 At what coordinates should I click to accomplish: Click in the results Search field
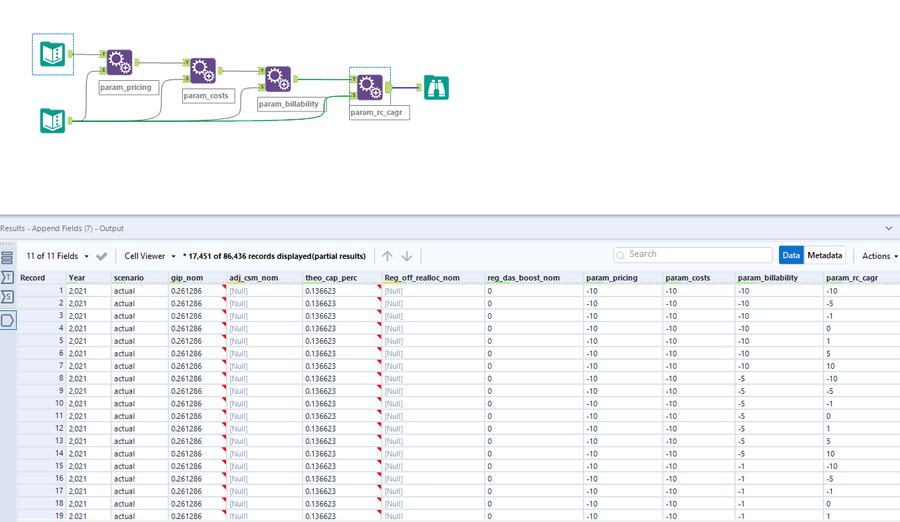pyautogui.click(x=693, y=254)
